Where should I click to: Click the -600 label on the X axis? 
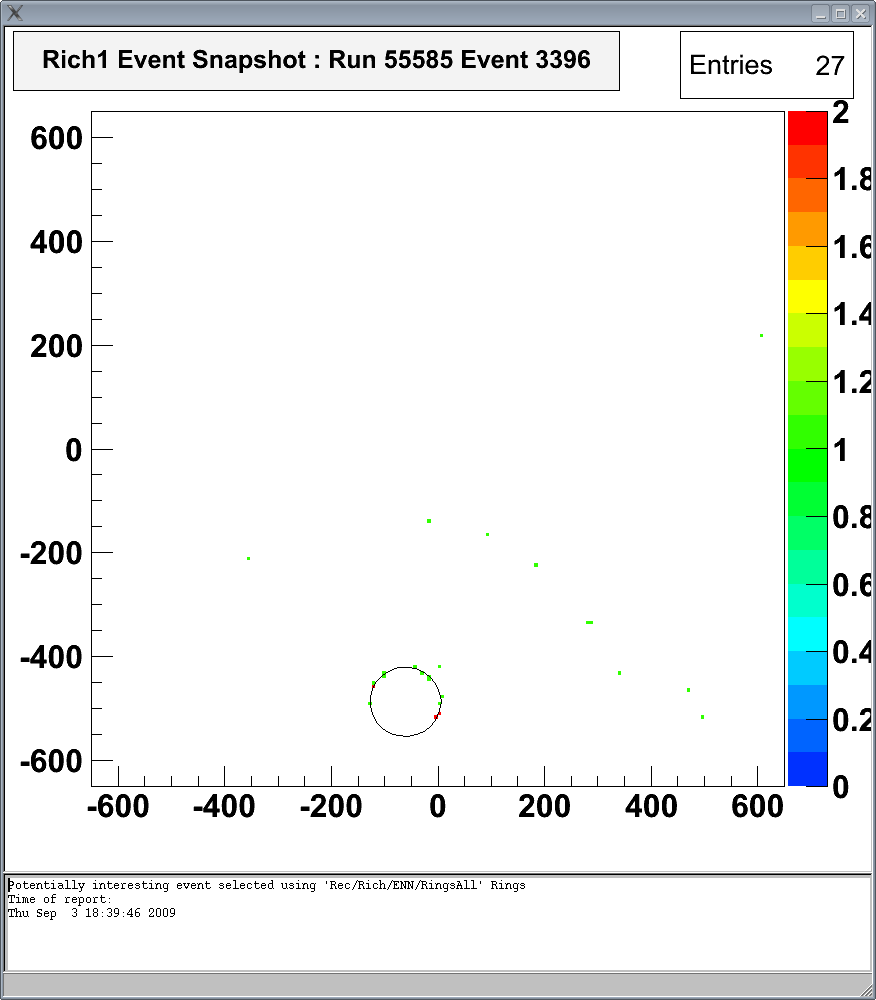(119, 806)
